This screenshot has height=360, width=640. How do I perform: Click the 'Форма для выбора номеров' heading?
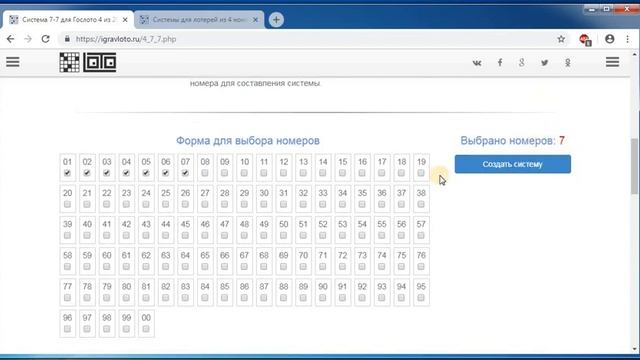click(248, 141)
